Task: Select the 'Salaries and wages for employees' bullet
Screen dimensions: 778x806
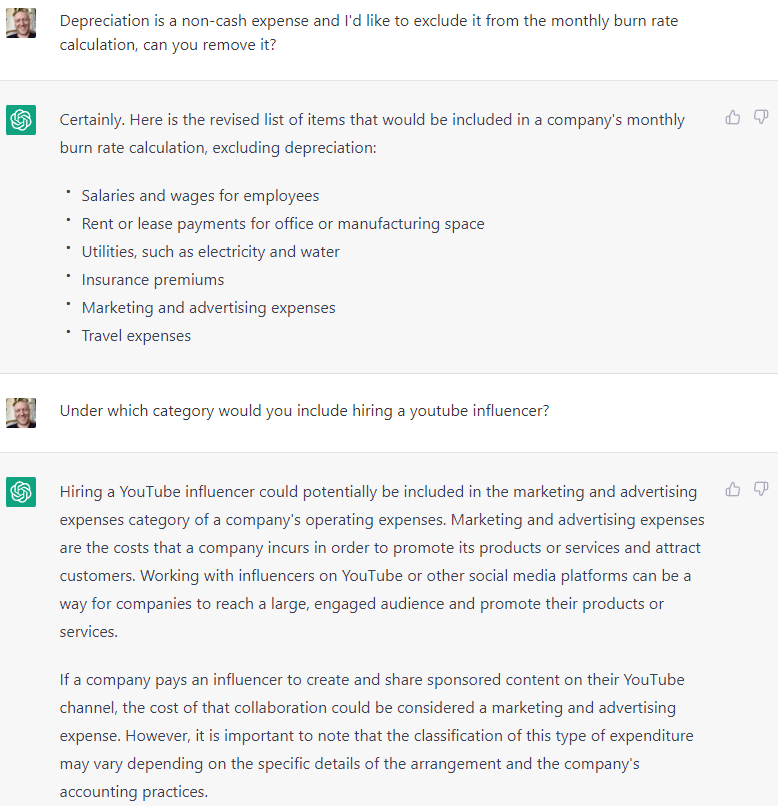Action: click(x=200, y=196)
